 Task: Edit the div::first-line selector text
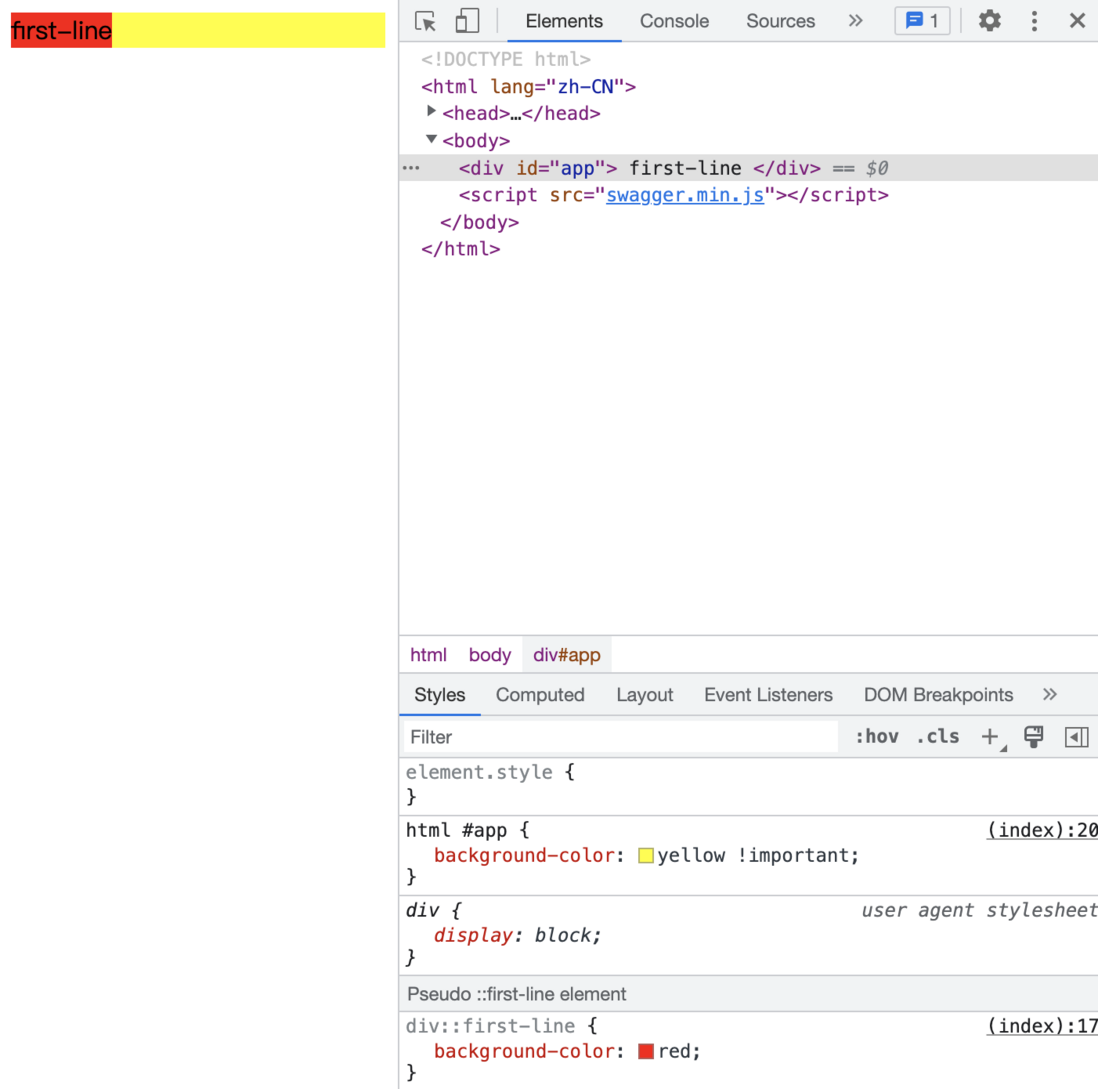[x=490, y=1027]
